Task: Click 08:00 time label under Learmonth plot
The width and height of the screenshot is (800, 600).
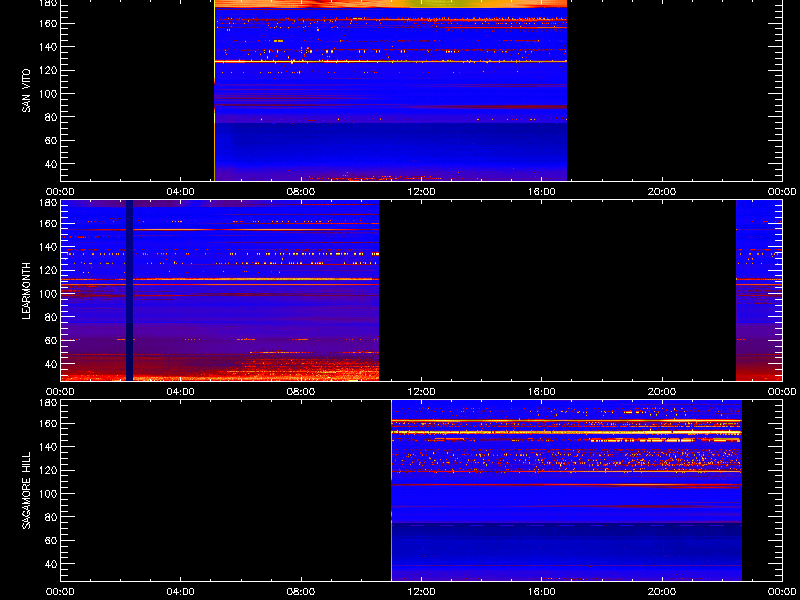Action: [x=301, y=392]
